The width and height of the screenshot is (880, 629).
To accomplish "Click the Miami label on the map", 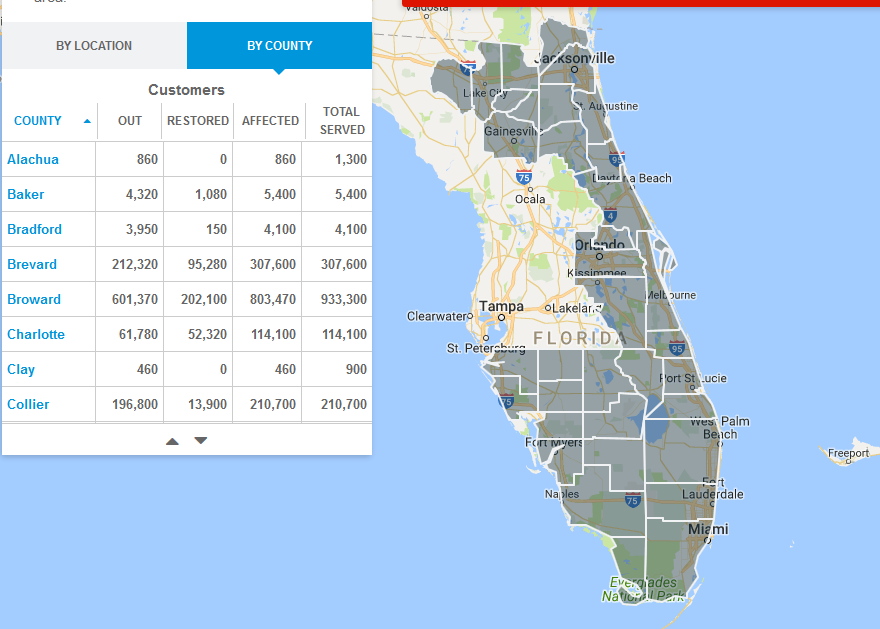I will tap(708, 529).
